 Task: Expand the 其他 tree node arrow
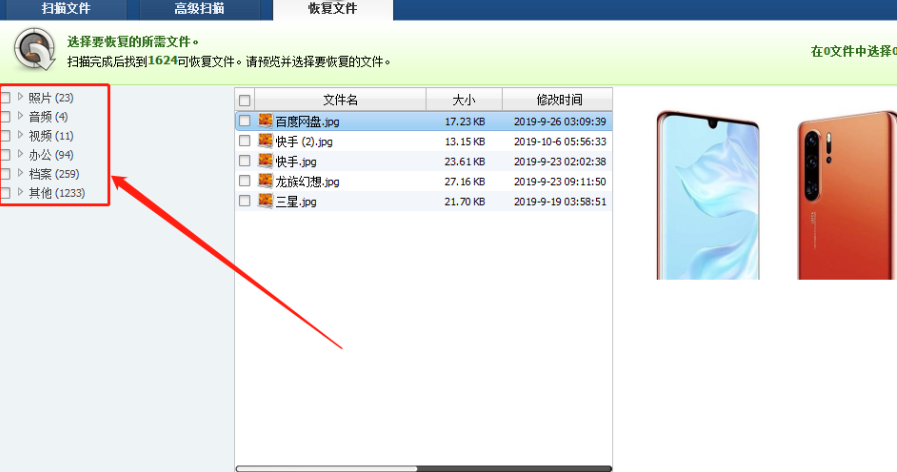tap(21, 192)
